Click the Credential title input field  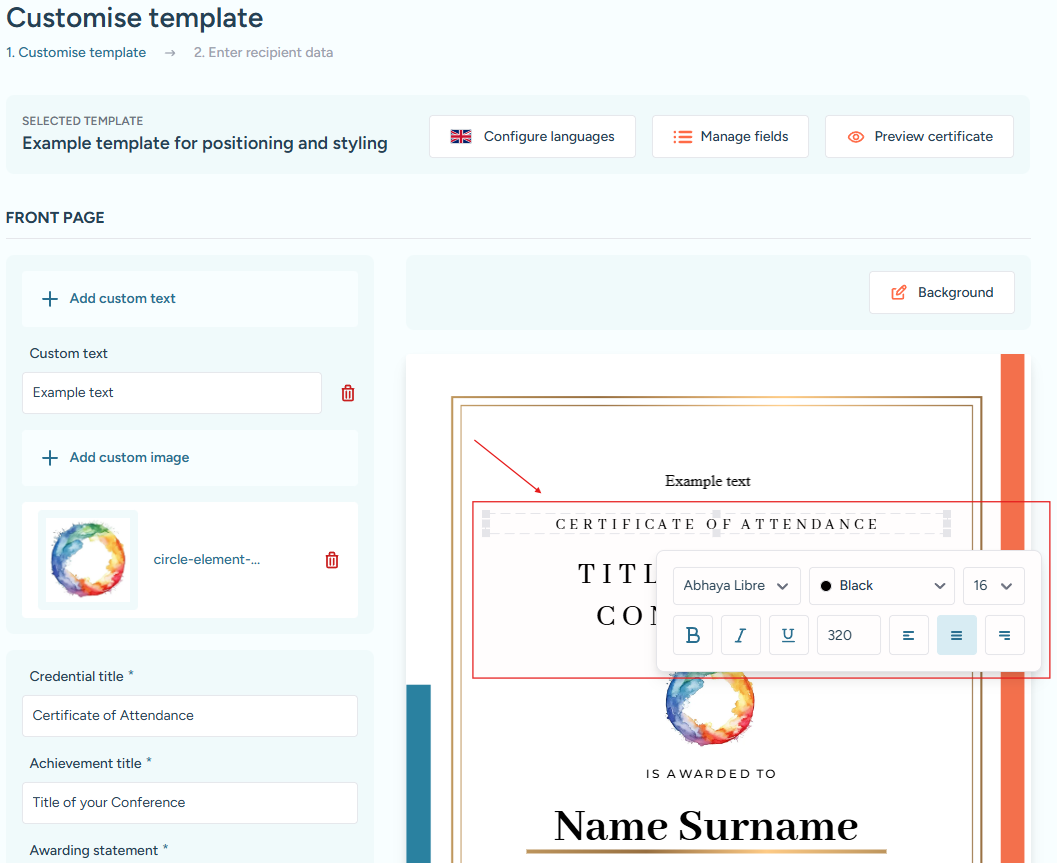190,716
